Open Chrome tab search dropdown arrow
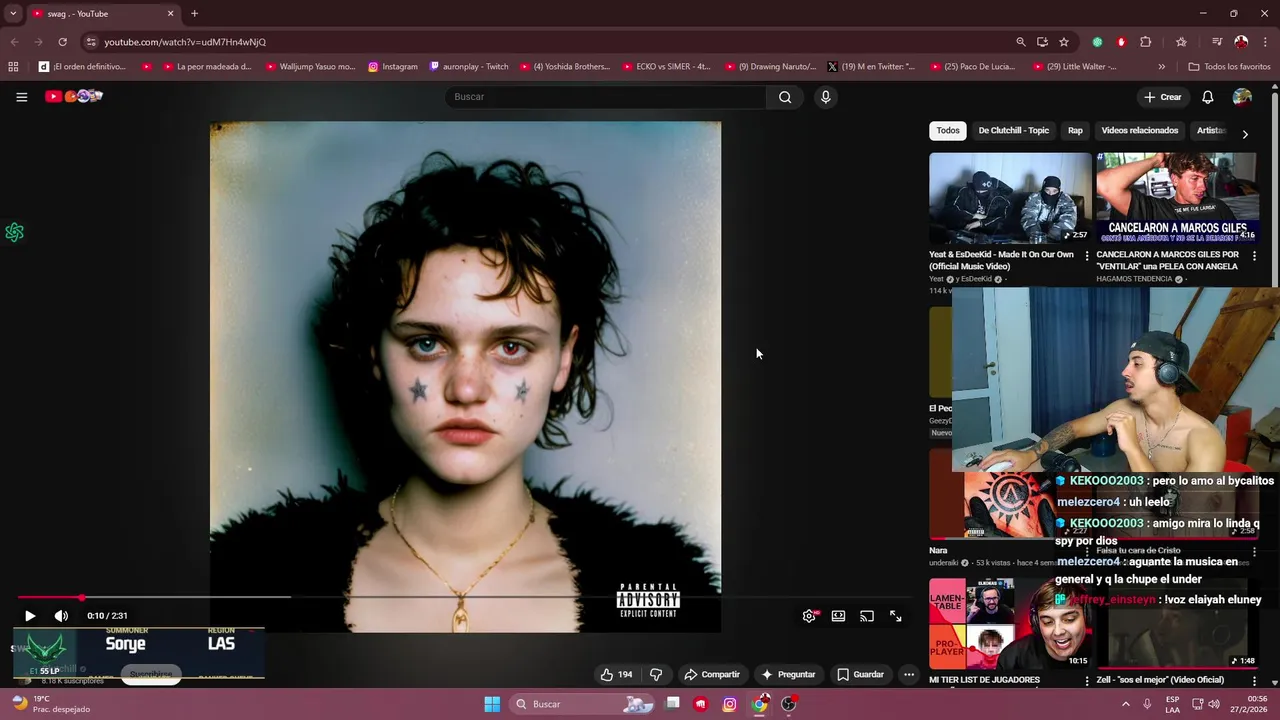This screenshot has height=720, width=1280. point(13,14)
